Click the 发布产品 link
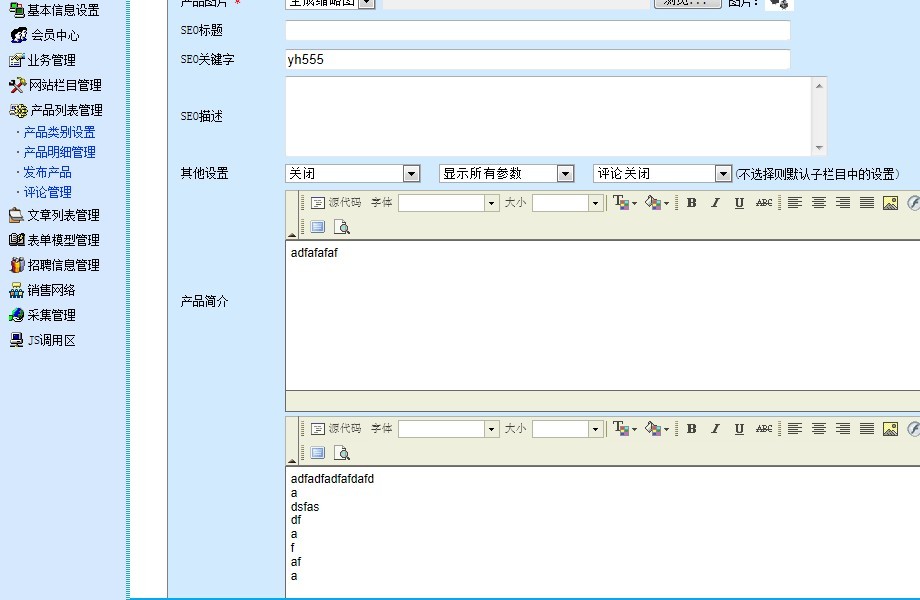920x600 pixels. (47, 172)
